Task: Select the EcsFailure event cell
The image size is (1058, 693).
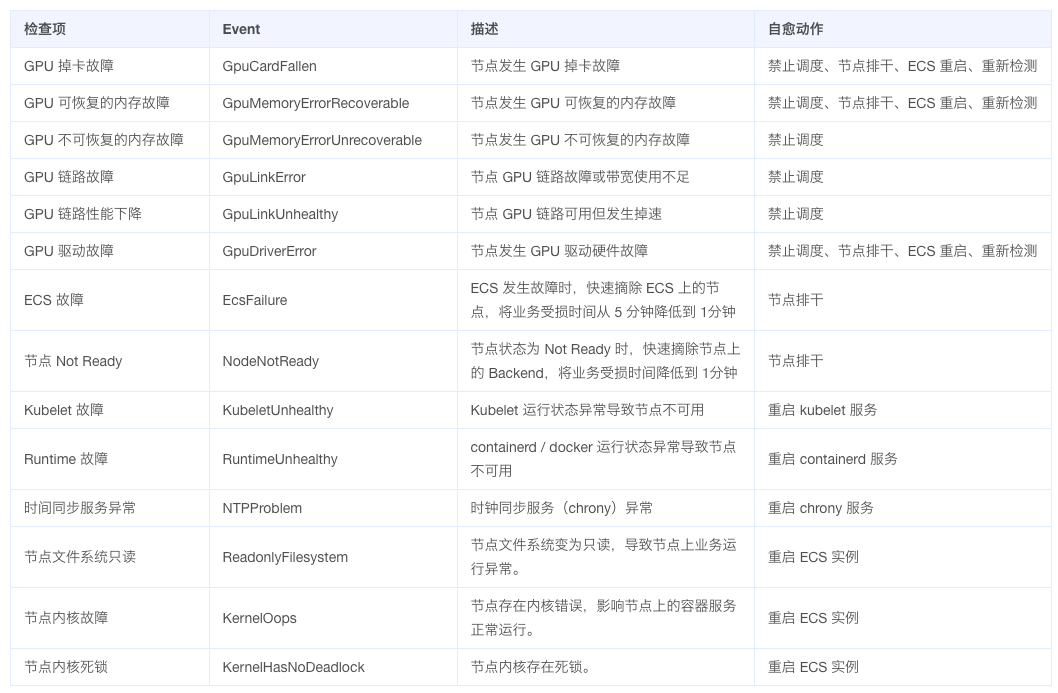Action: pos(254,300)
